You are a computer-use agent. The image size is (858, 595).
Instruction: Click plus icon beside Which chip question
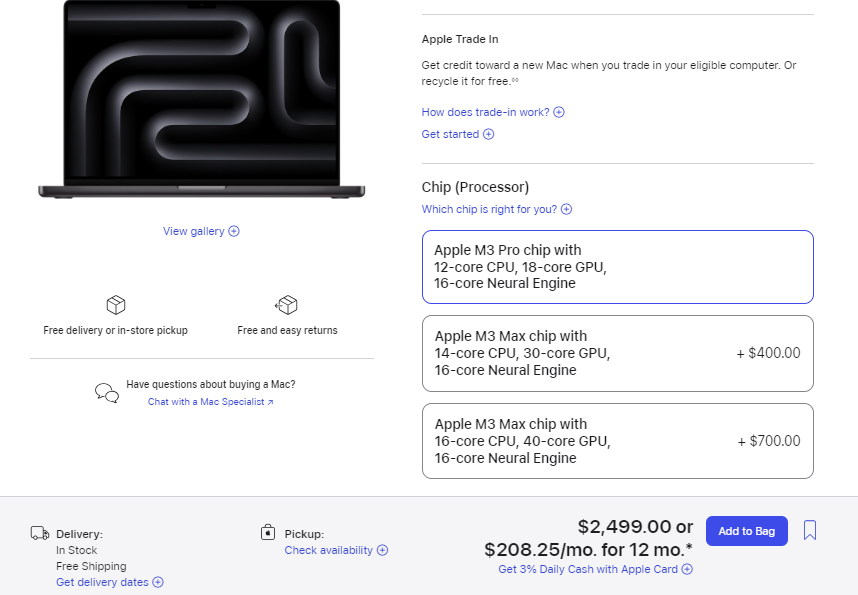click(566, 209)
